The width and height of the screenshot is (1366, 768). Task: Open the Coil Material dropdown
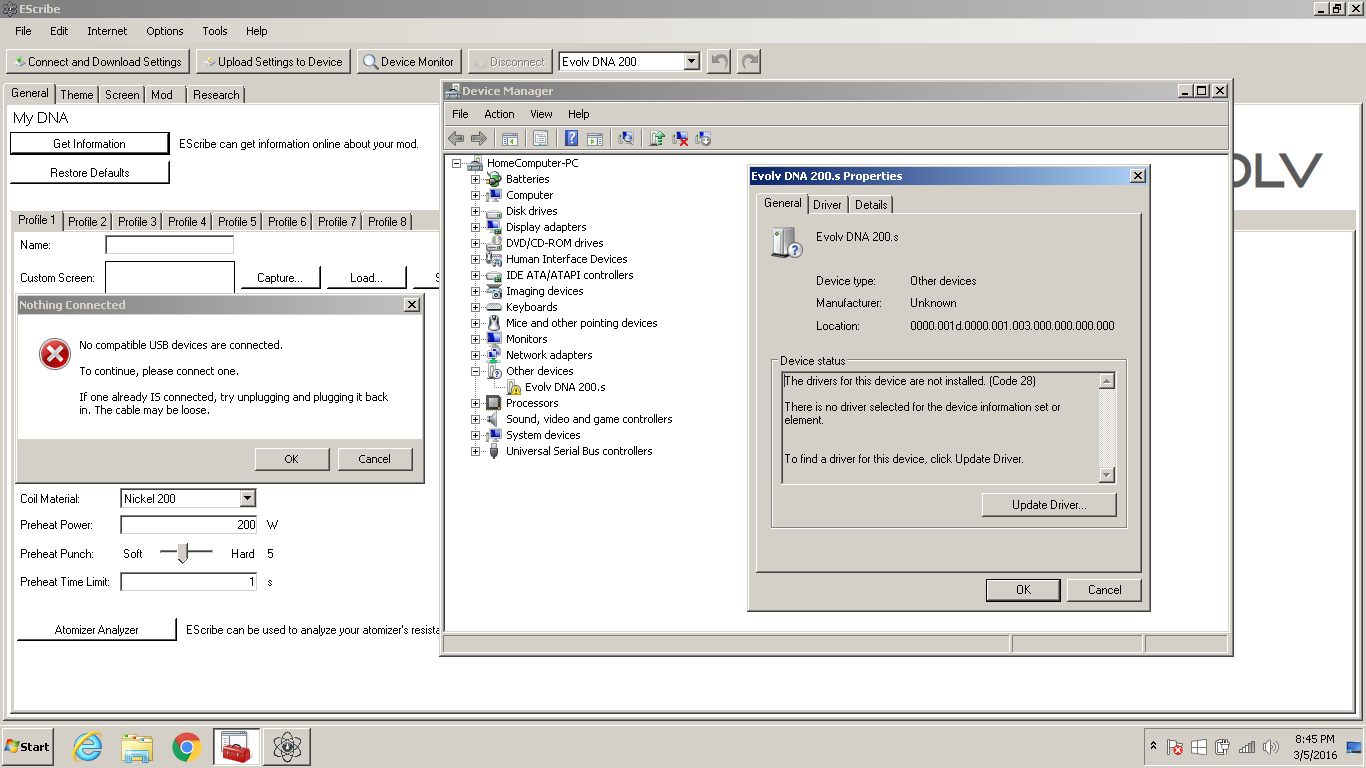248,498
